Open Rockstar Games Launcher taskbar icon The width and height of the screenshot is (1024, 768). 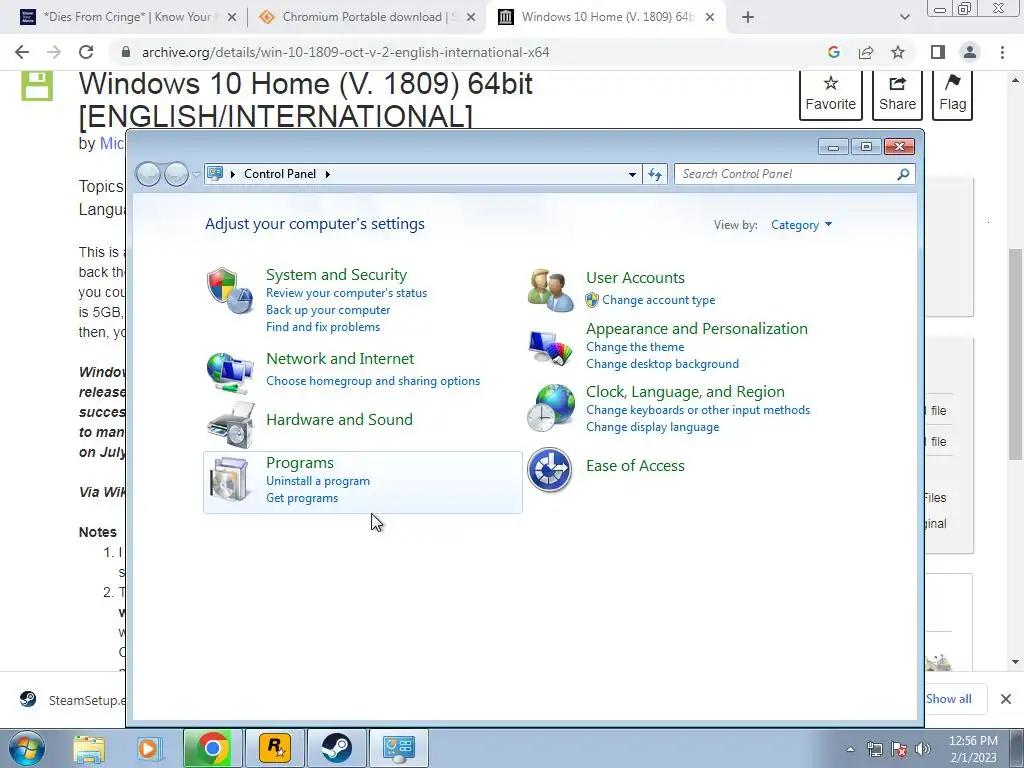click(x=275, y=748)
